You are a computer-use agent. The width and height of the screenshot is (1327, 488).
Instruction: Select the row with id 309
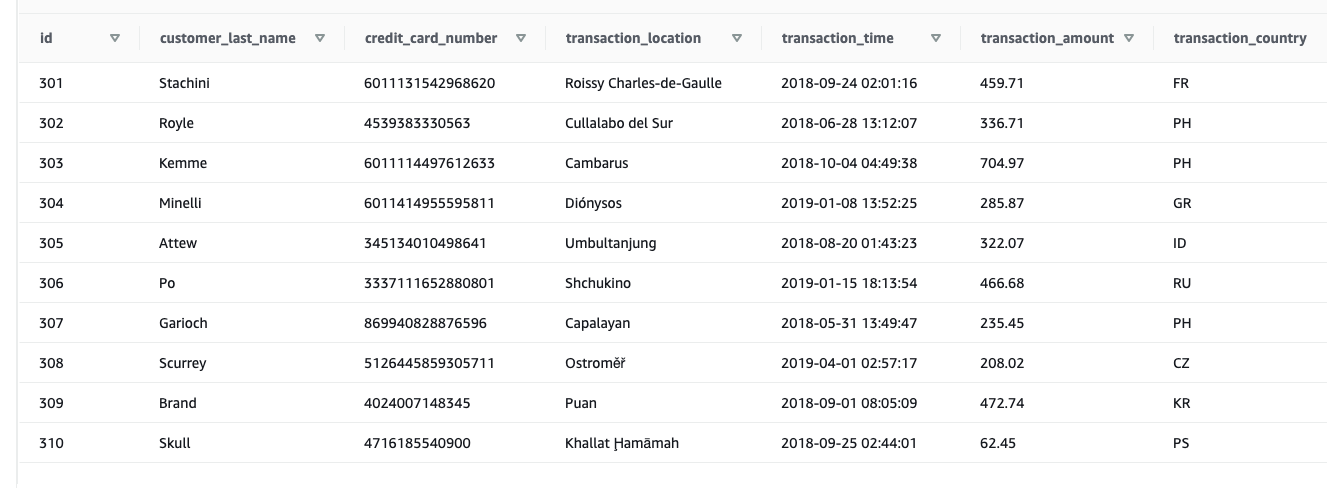pos(672,403)
